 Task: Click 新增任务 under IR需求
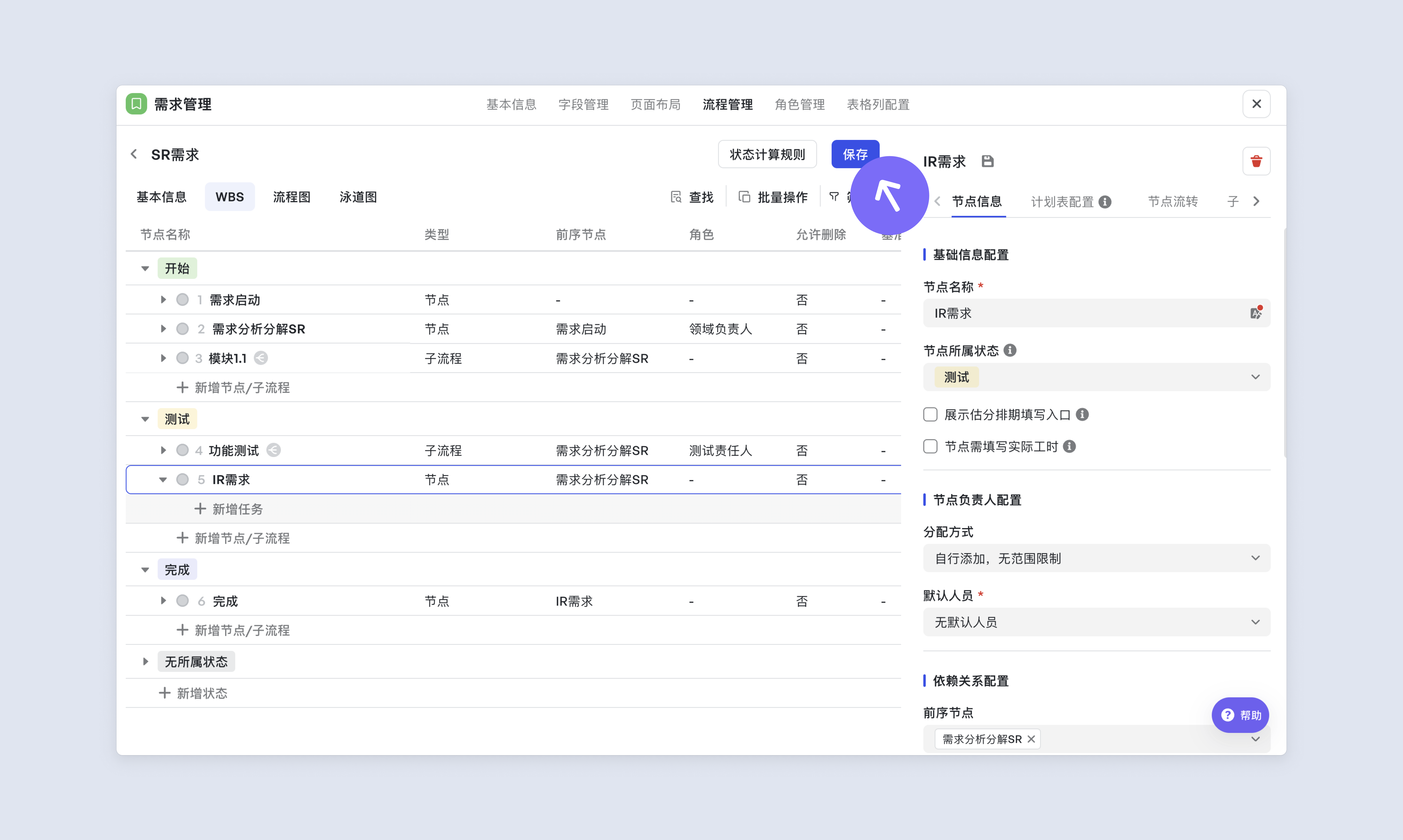tap(229, 509)
